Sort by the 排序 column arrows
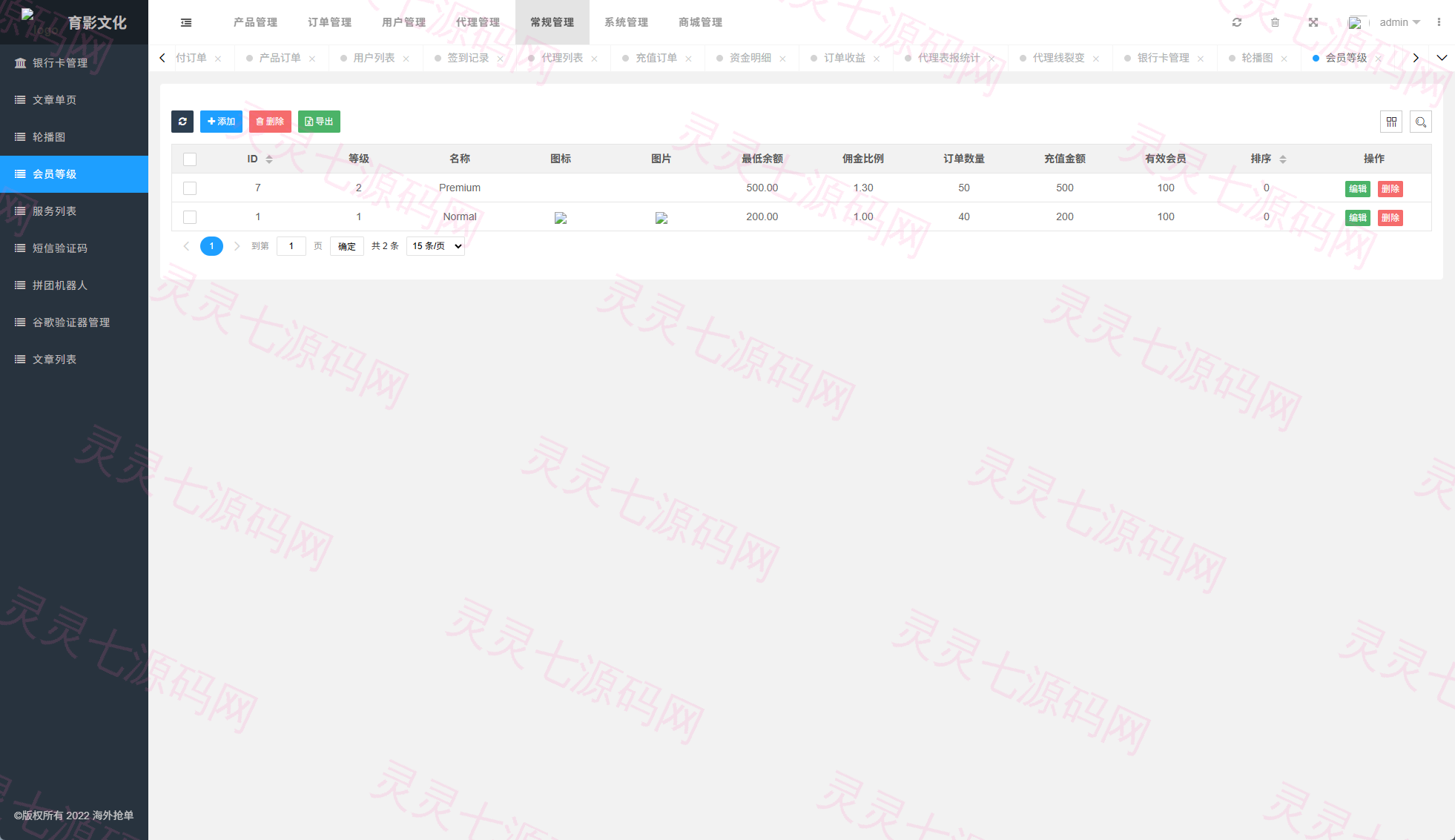Image resolution: width=1455 pixels, height=840 pixels. 1283,159
